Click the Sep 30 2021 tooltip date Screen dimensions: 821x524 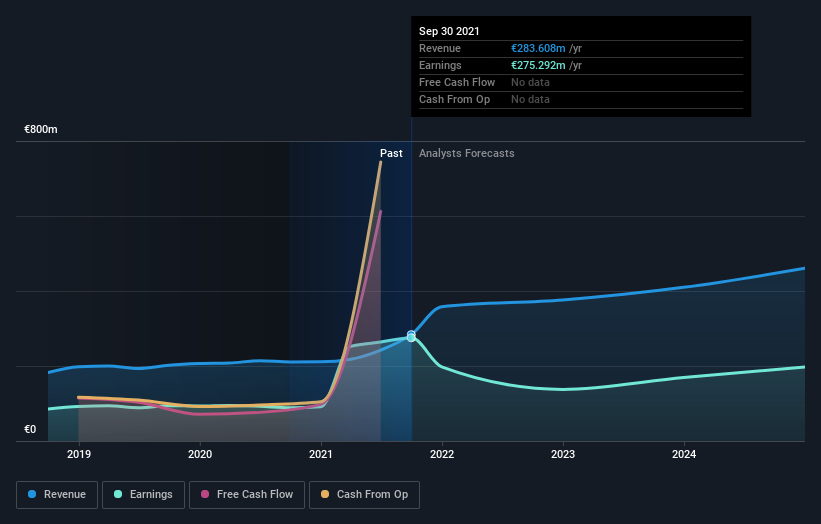(449, 31)
